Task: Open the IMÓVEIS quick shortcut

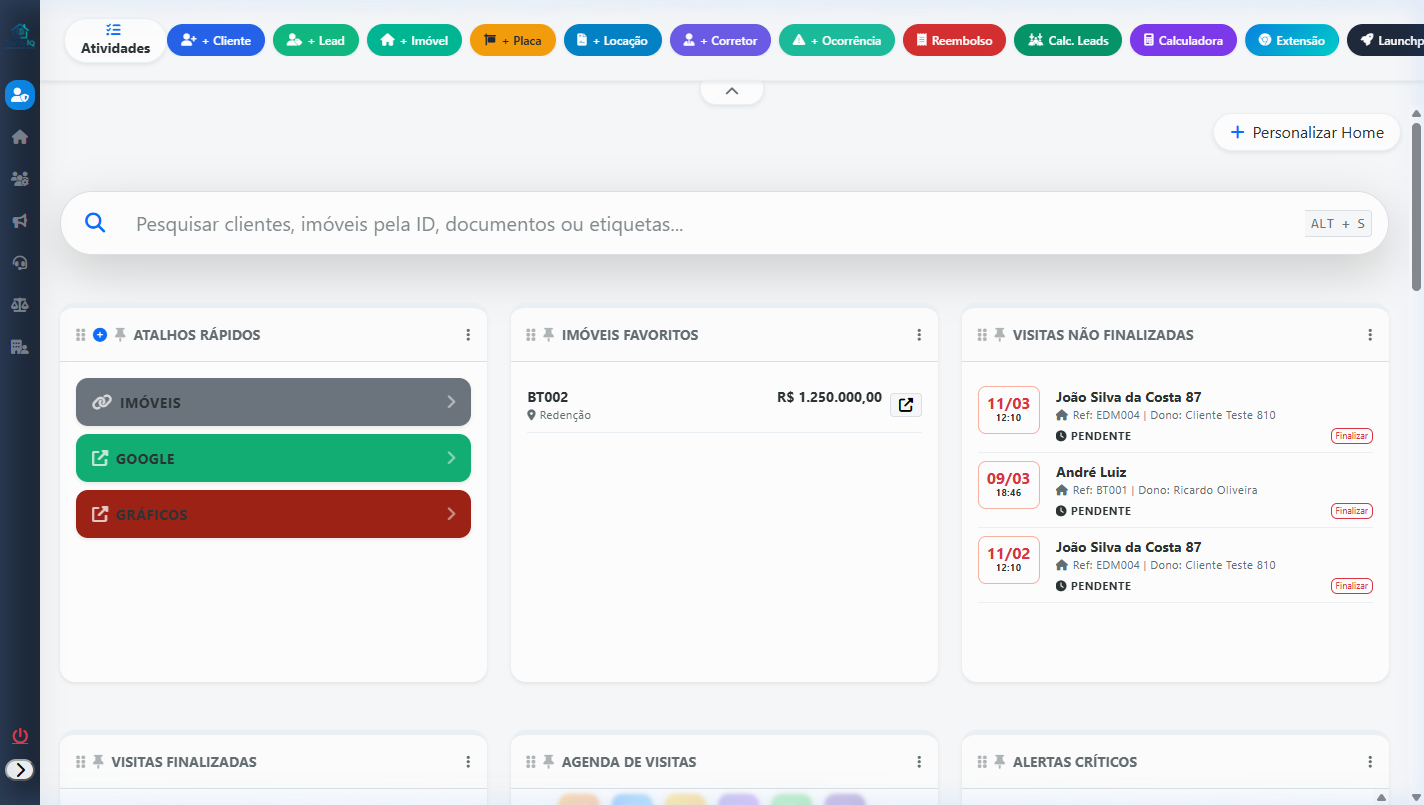Action: pyautogui.click(x=273, y=402)
